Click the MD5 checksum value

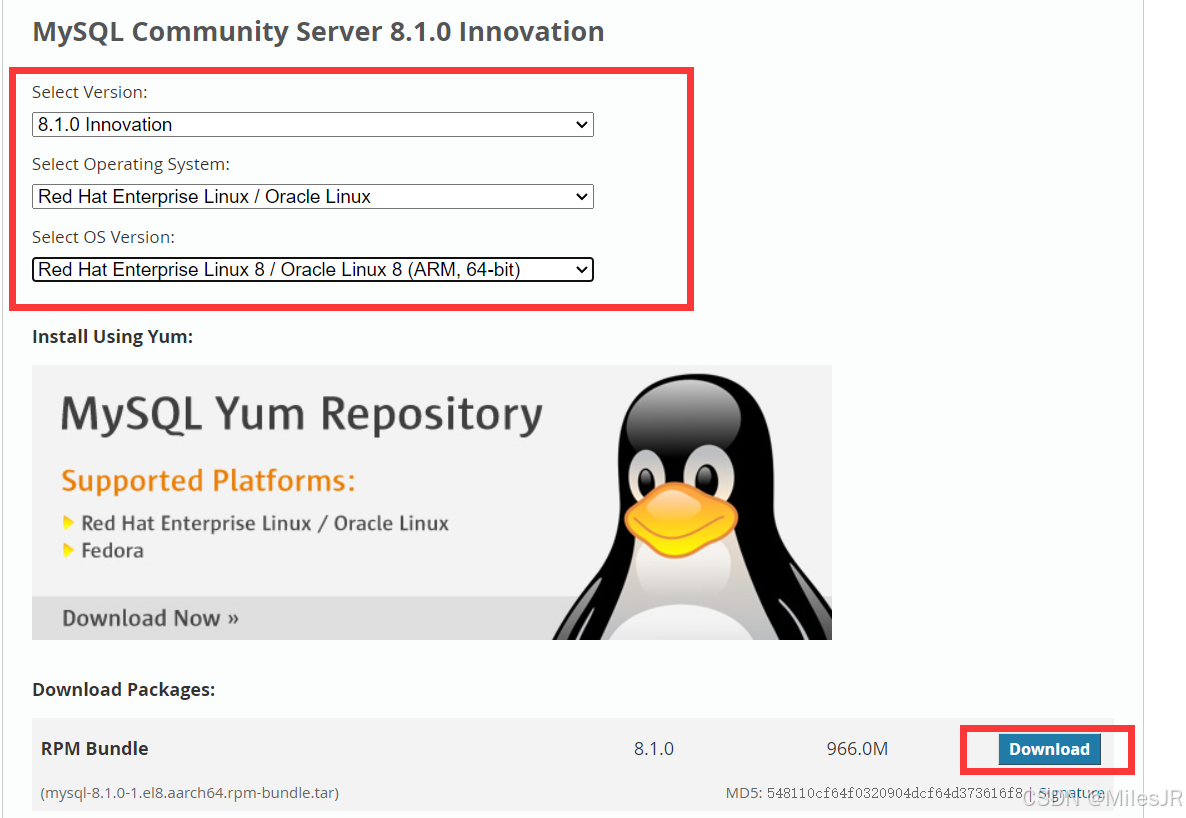click(895, 793)
